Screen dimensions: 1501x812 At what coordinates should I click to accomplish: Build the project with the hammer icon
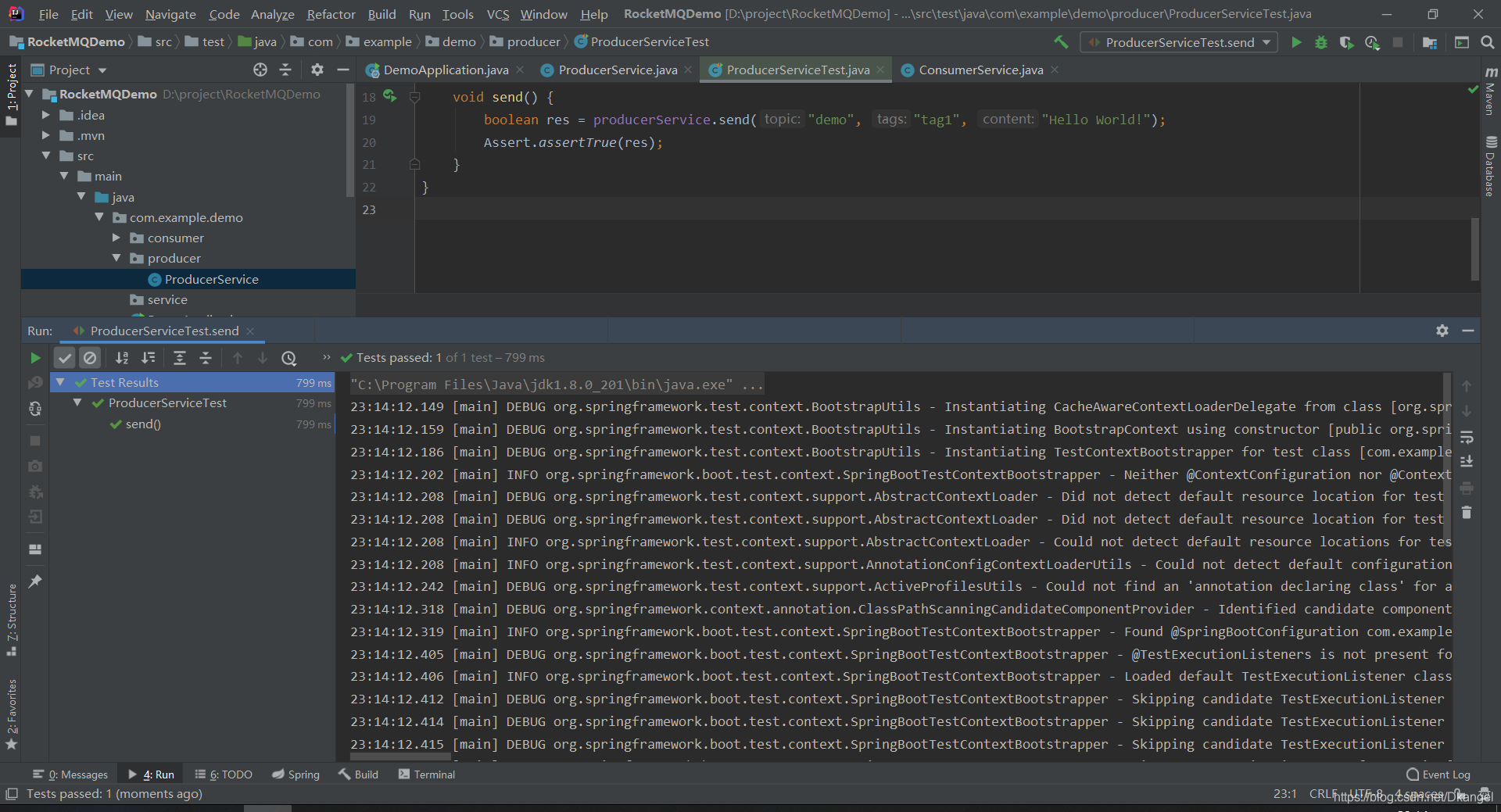(1061, 42)
